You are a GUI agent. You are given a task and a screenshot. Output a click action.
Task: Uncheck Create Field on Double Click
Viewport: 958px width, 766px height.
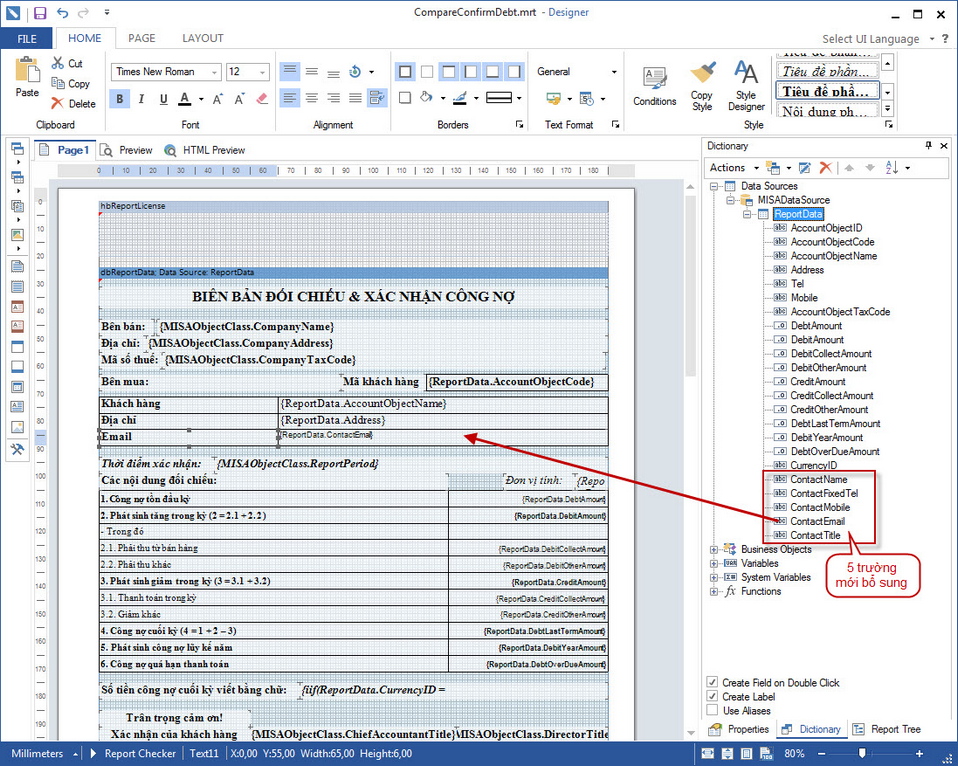[712, 682]
